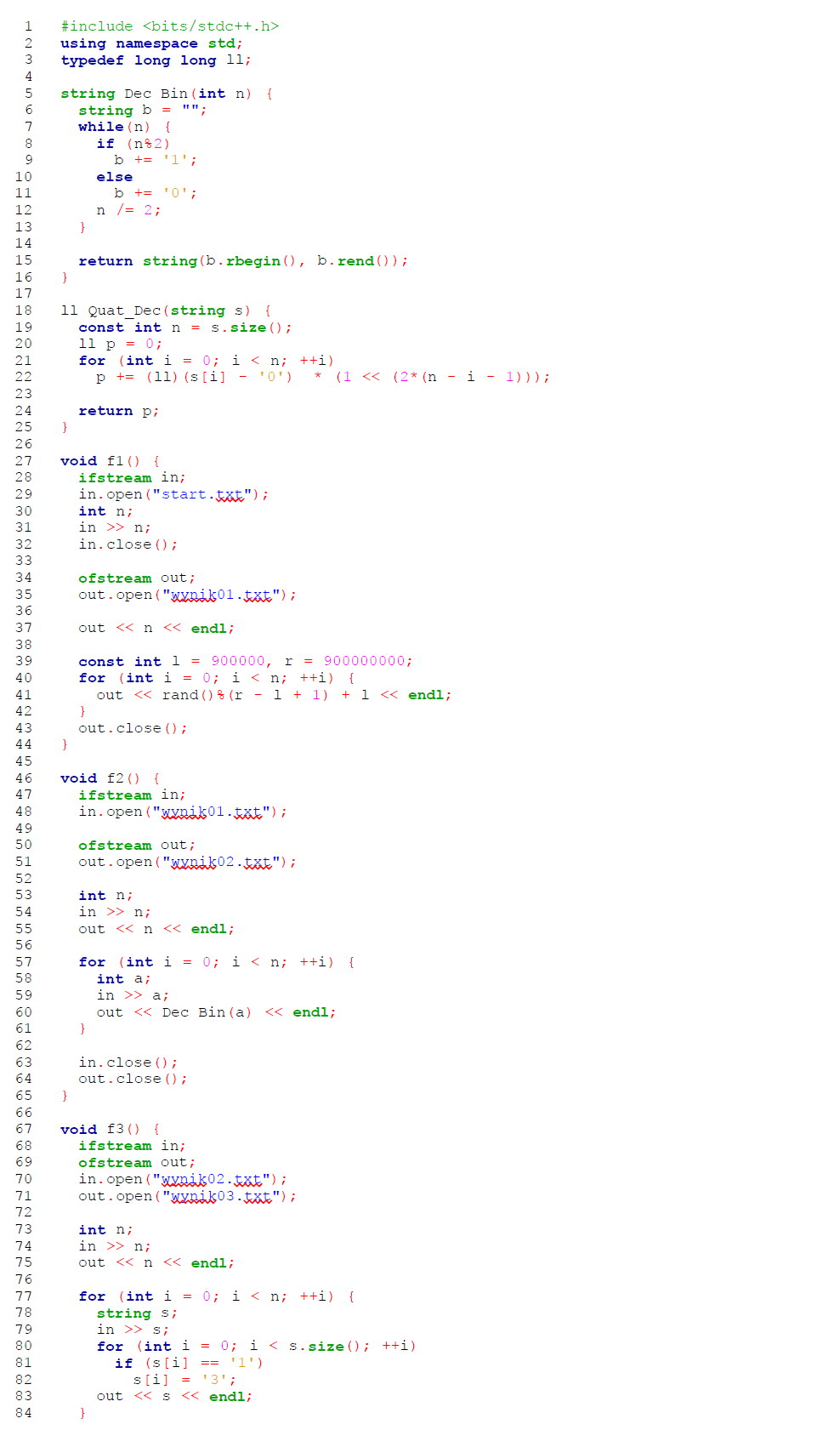The height and width of the screenshot is (1447, 840).
Task: Click the '900000000' numeric literal
Action: click(x=364, y=661)
